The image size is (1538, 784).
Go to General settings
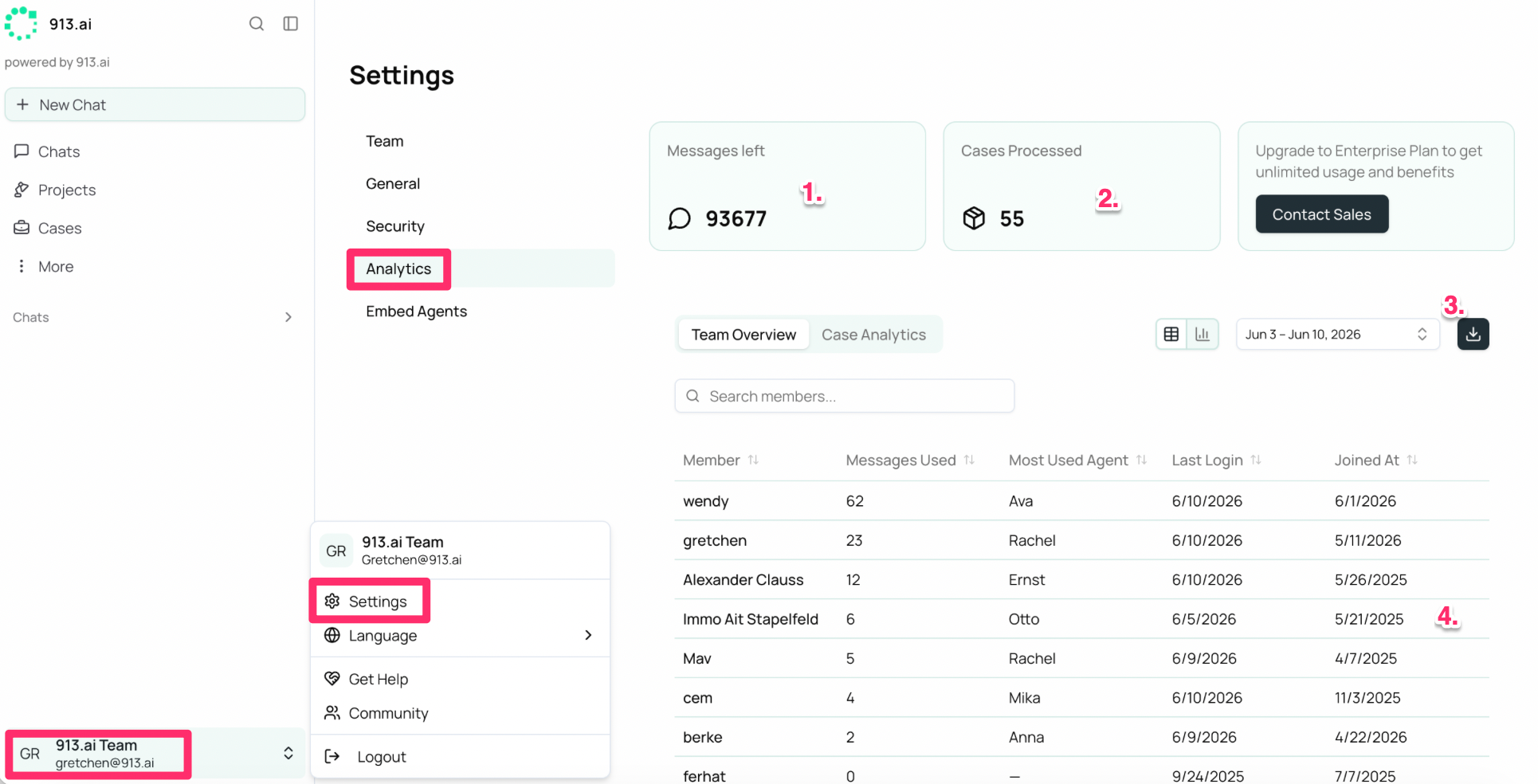point(393,183)
